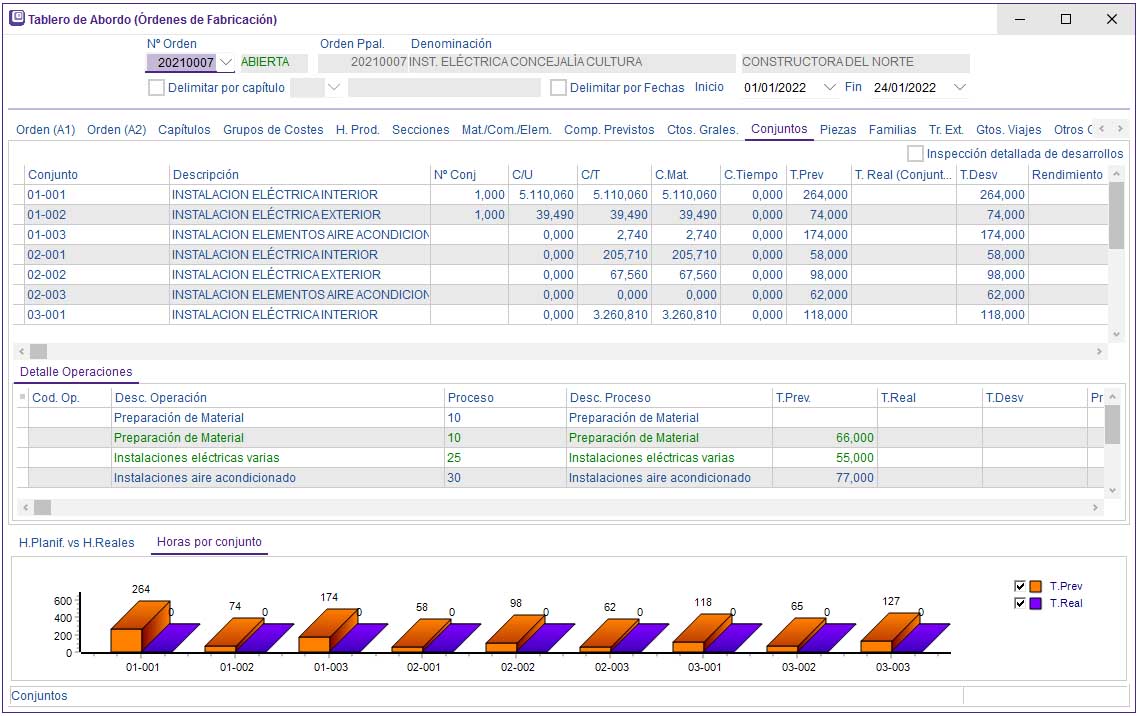Screen dimensions: 1139x716
Task: Expand the Inicio date picker
Action: [829, 88]
